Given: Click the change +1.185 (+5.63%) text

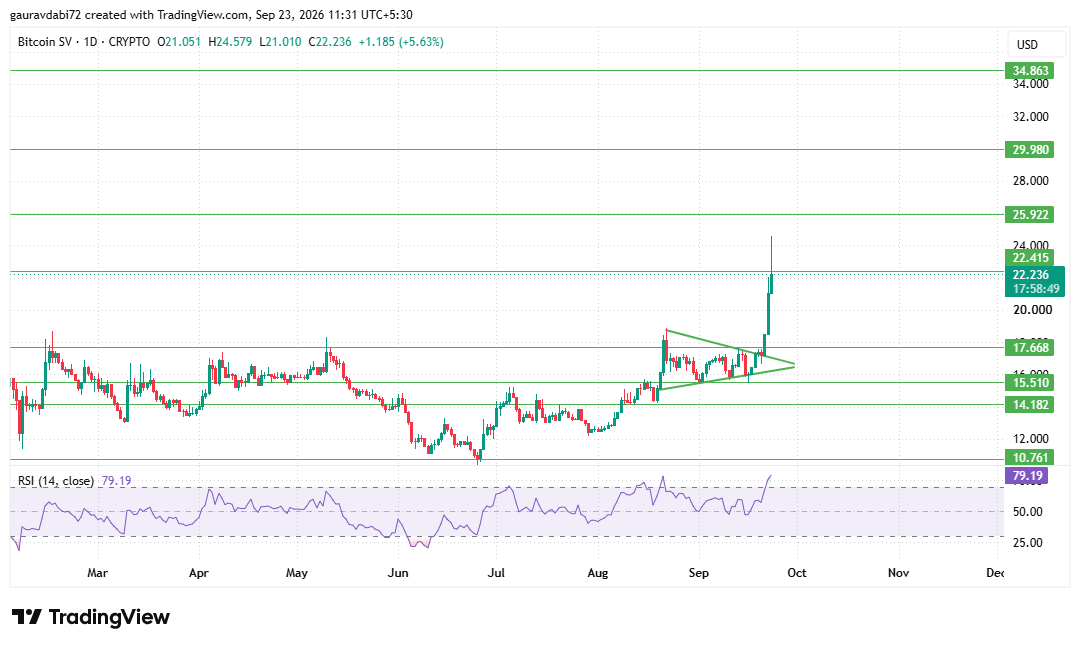Looking at the screenshot, I should pyautogui.click(x=402, y=42).
